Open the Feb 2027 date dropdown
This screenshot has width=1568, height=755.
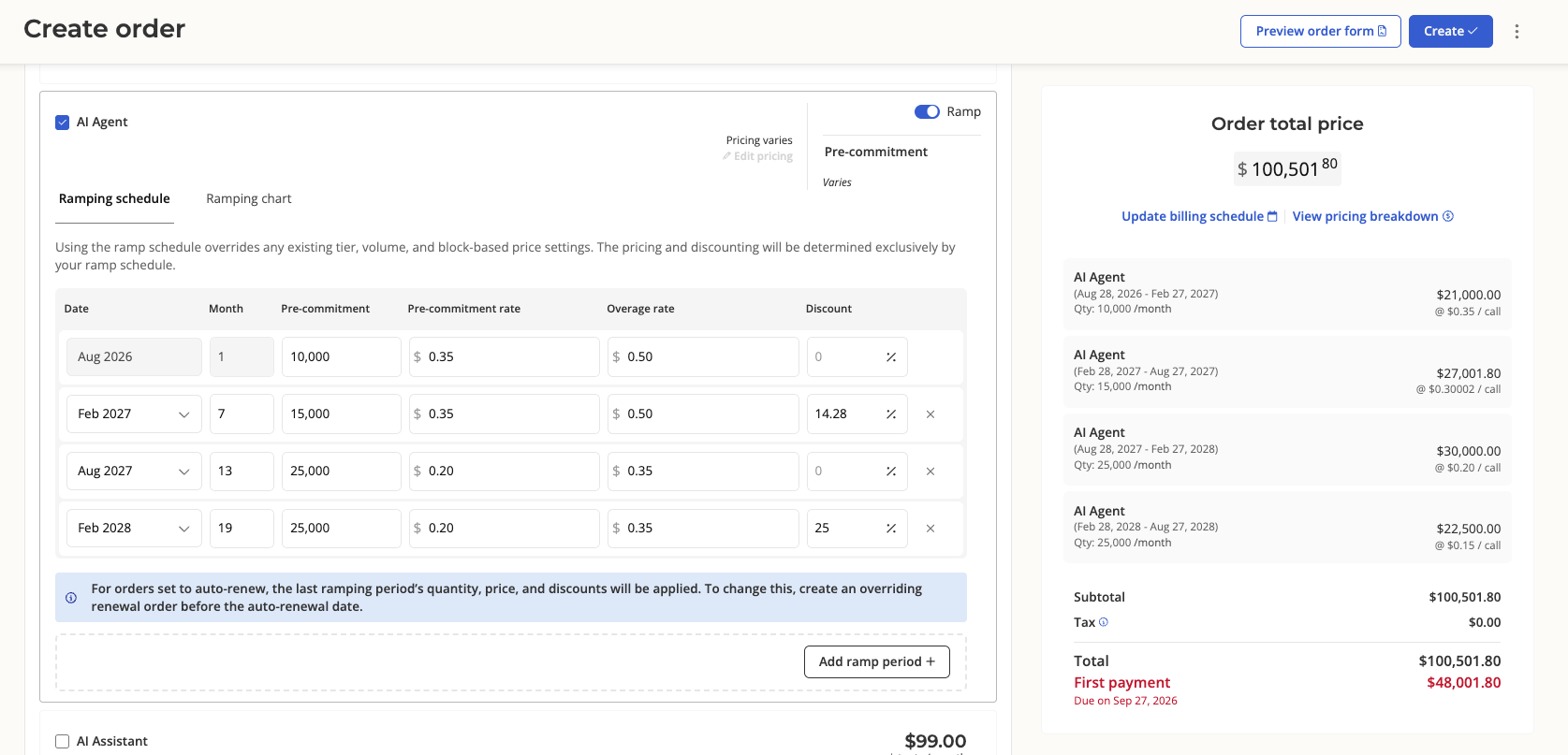pyautogui.click(x=134, y=414)
